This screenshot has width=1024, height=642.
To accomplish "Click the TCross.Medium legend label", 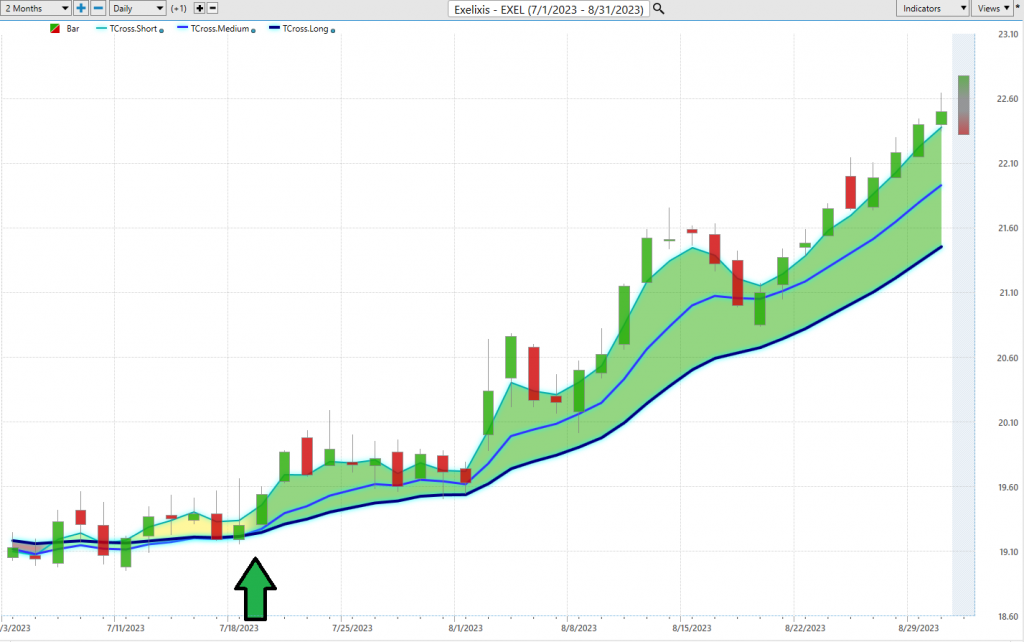I will tap(220, 29).
